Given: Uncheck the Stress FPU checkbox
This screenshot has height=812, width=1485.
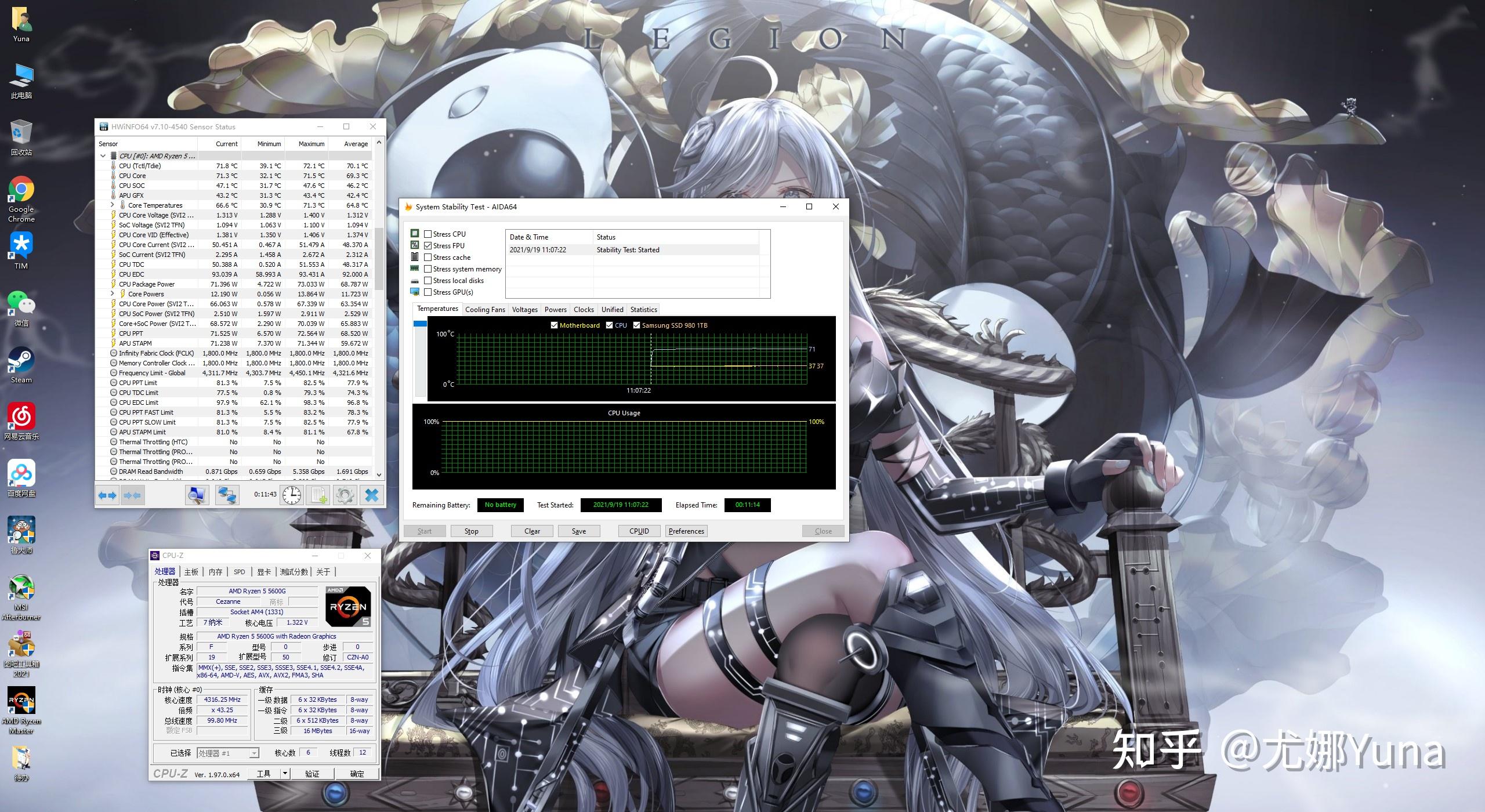Looking at the screenshot, I should coord(428,245).
